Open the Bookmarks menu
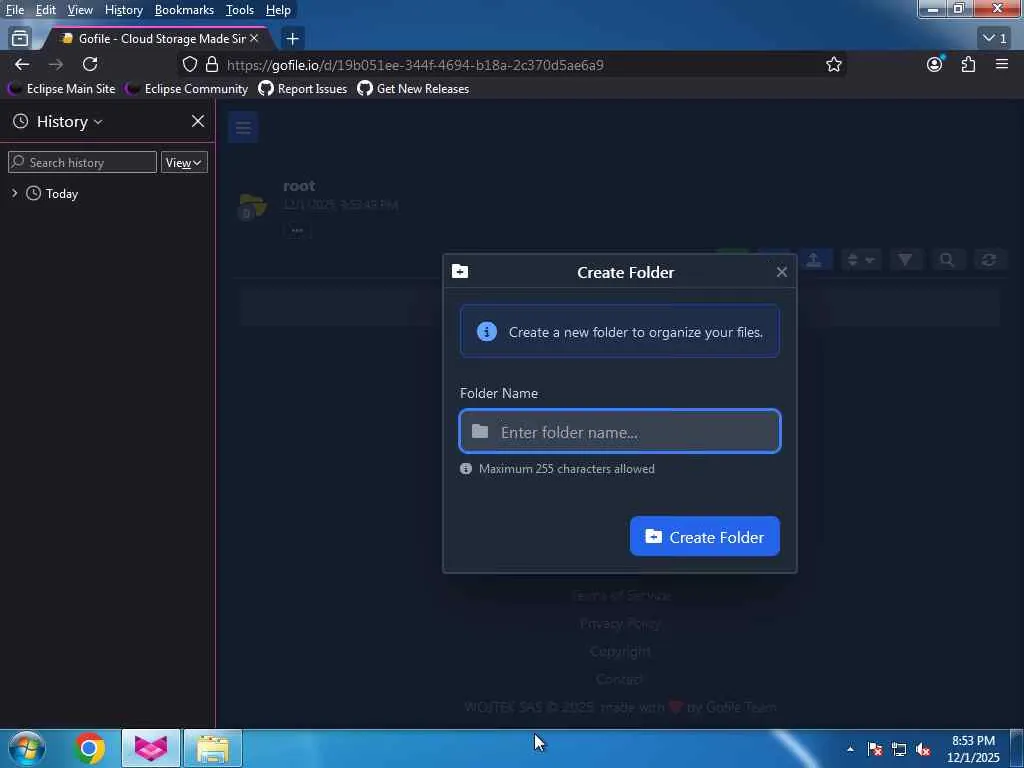The image size is (1024, 768). coord(184,10)
